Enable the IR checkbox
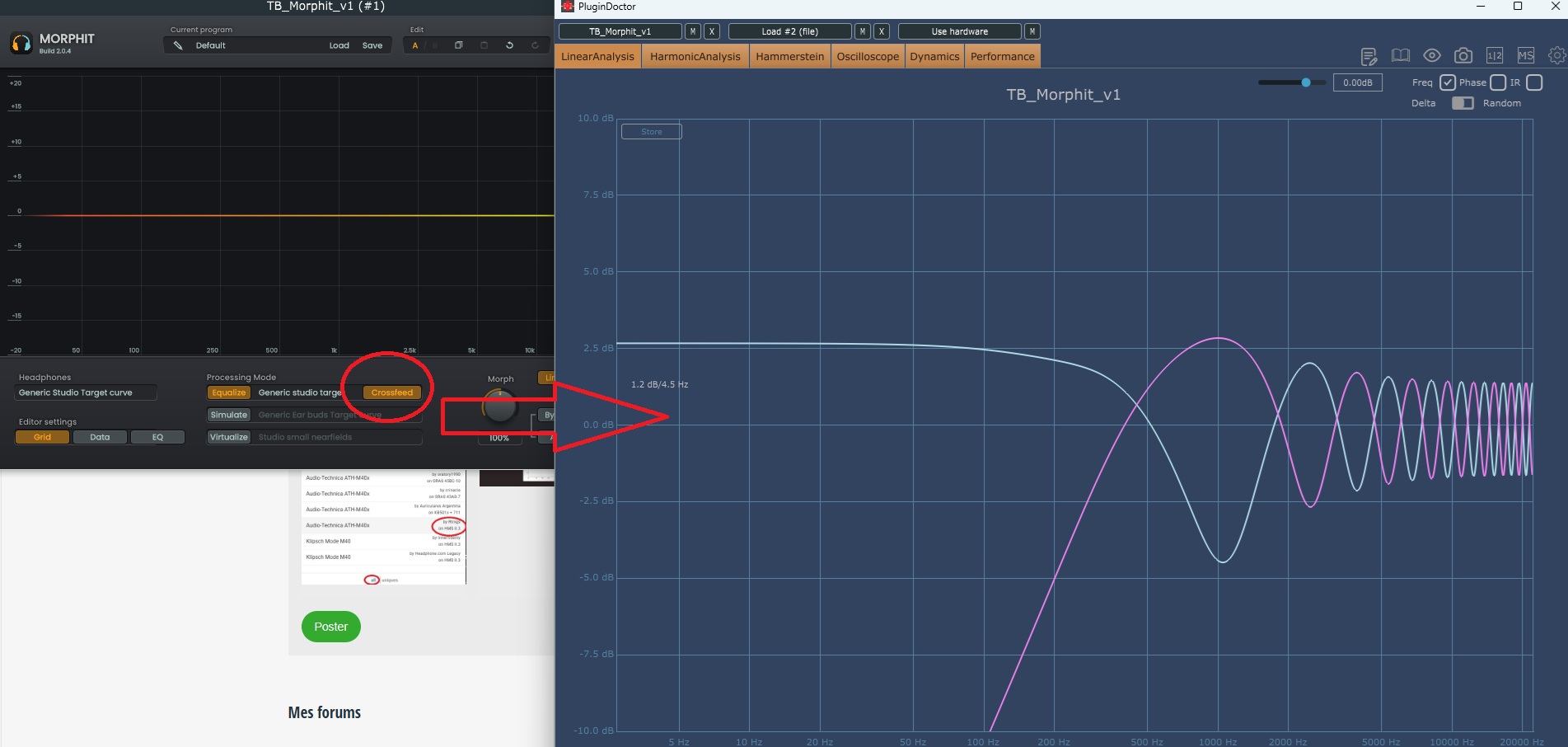This screenshot has height=747, width=1568. point(1534,82)
